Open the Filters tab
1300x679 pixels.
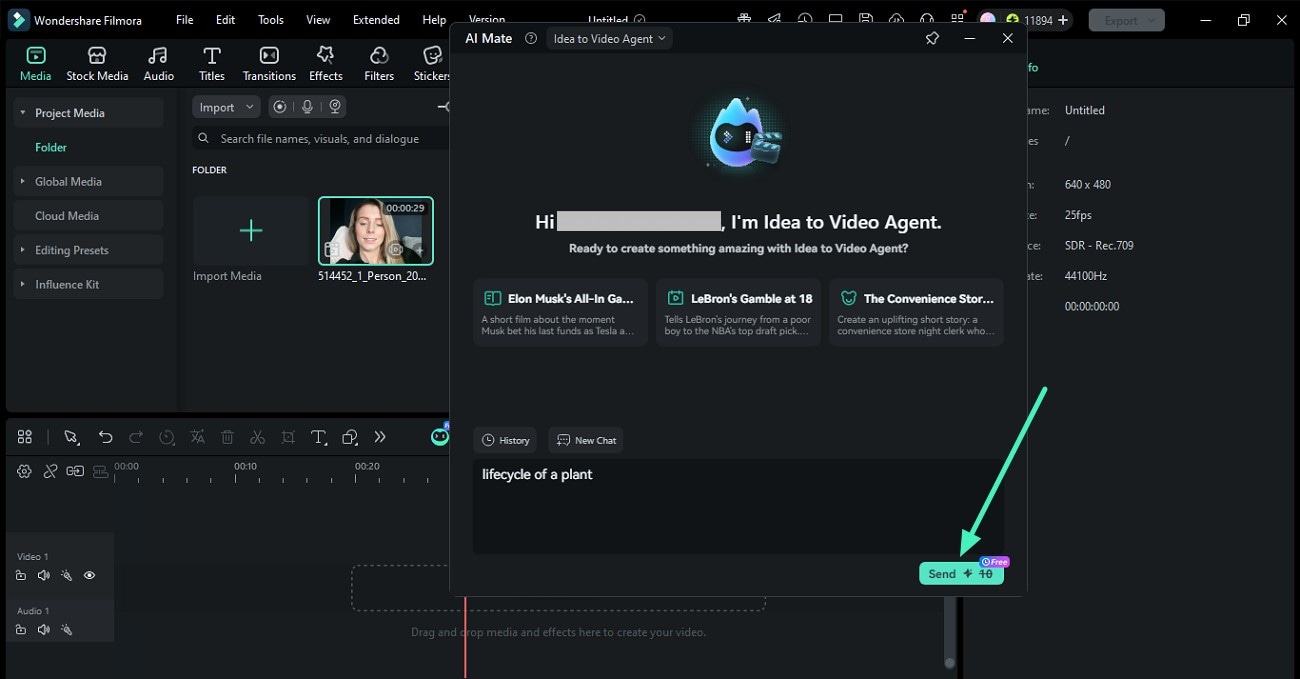[x=379, y=64]
